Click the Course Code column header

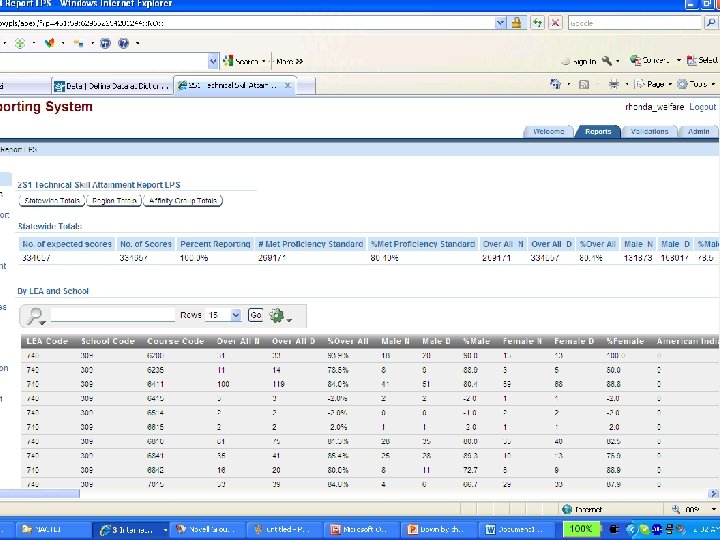pyautogui.click(x=175, y=341)
